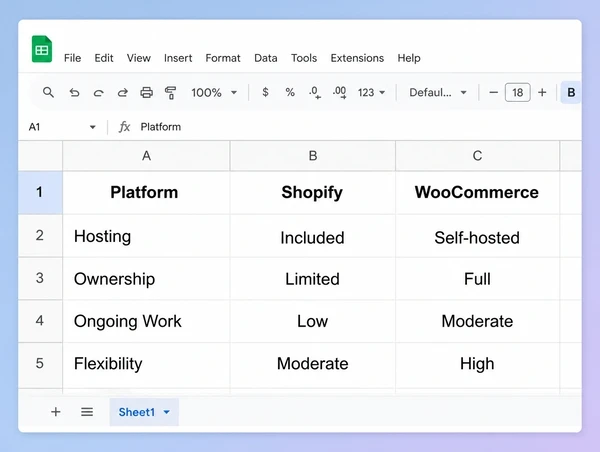
Task: Select the High cell
Action: click(x=477, y=364)
